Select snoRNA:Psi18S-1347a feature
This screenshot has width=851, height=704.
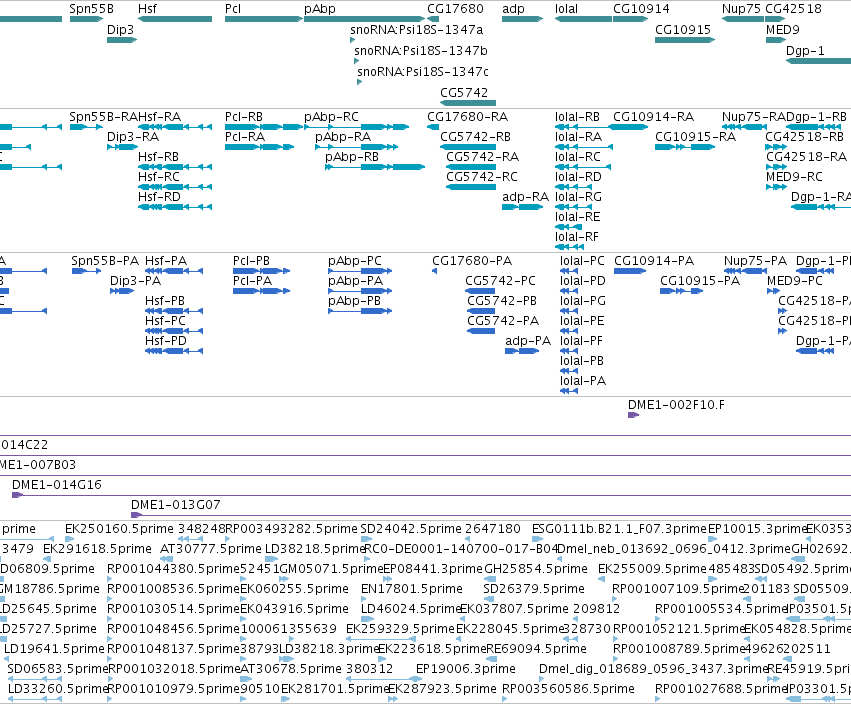coord(353,40)
